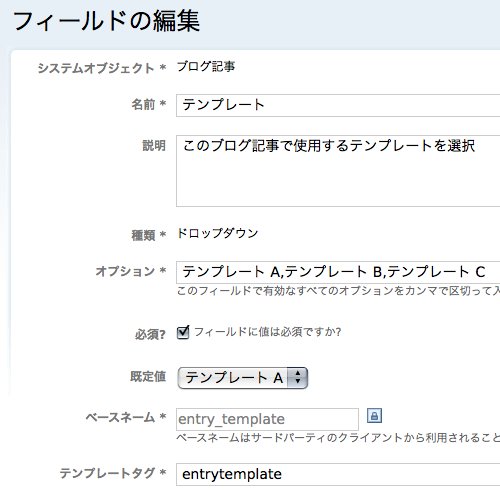
Task: Click the lock icon beside the basename field
Action: (374, 416)
